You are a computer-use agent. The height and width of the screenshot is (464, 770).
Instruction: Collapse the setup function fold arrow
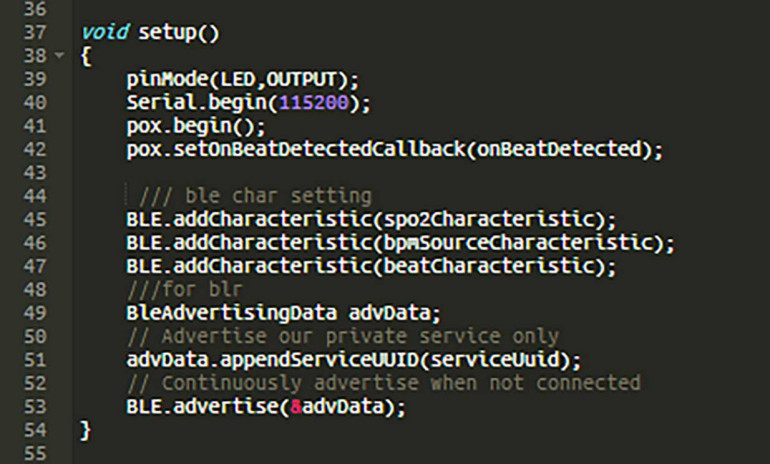pyautogui.click(x=59, y=55)
